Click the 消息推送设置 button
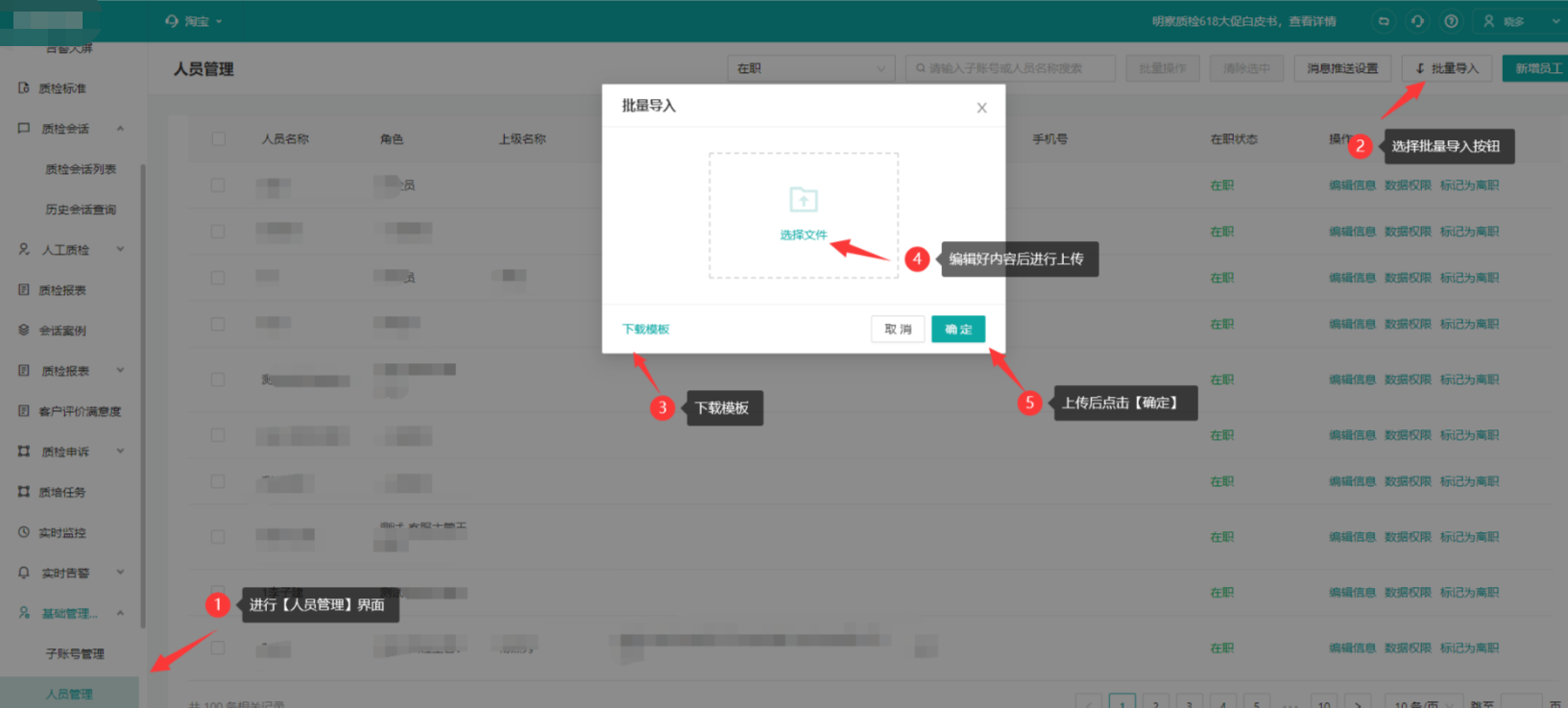The image size is (1568, 708). click(x=1341, y=68)
